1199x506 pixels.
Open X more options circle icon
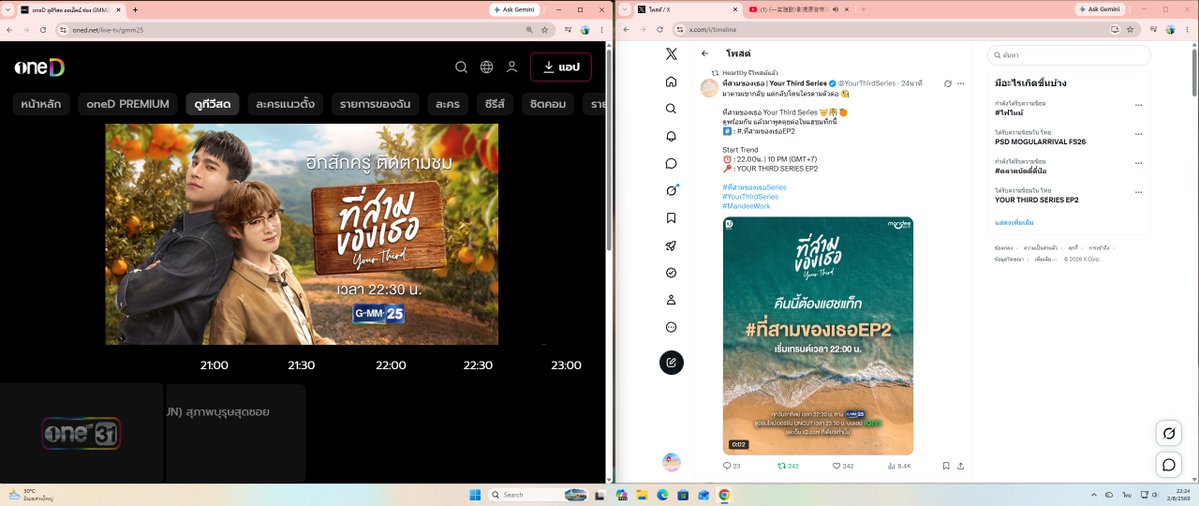(671, 327)
